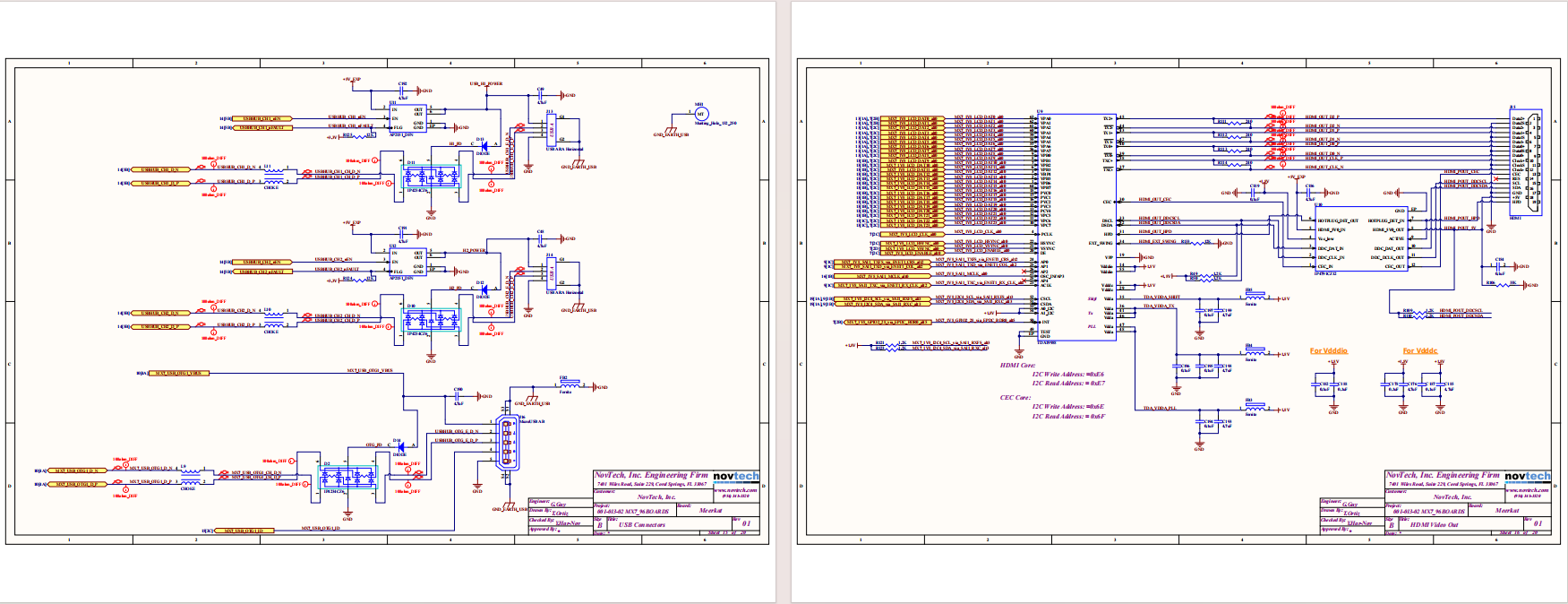The width and height of the screenshot is (1568, 604).
Task: Click the novtech logo on HDMI Video Out sheet
Action: [1527, 477]
